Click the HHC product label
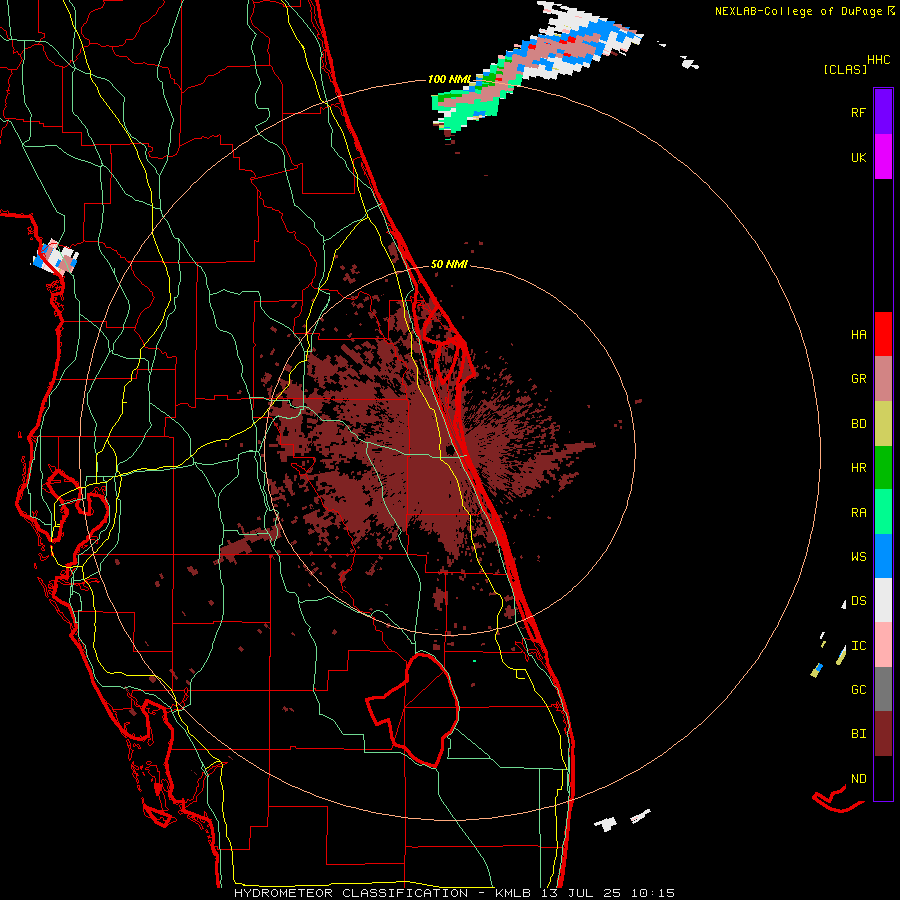 point(878,60)
